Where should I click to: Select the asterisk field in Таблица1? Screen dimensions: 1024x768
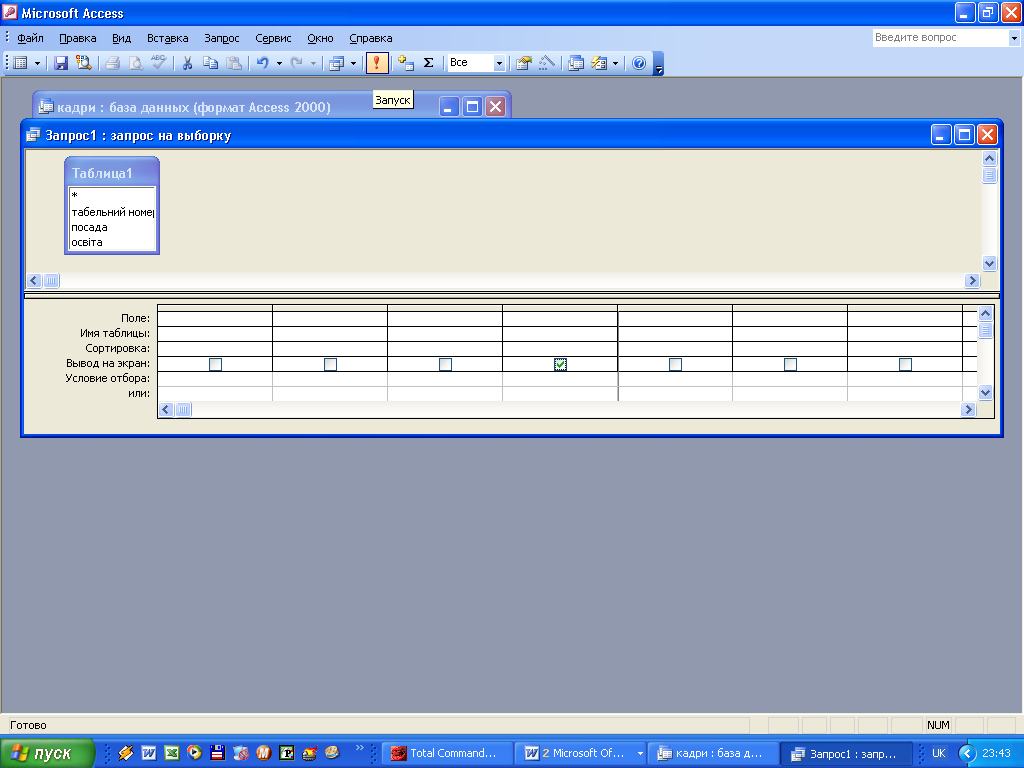[x=112, y=195]
